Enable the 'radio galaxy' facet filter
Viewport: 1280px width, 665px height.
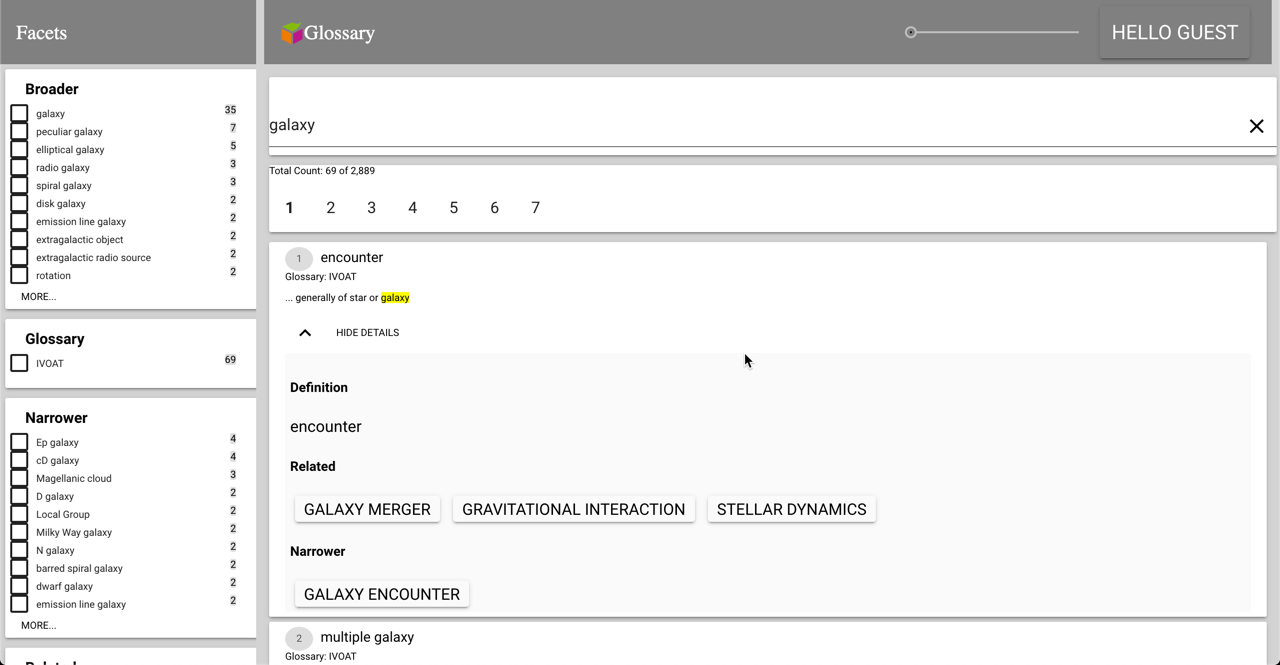pos(19,167)
